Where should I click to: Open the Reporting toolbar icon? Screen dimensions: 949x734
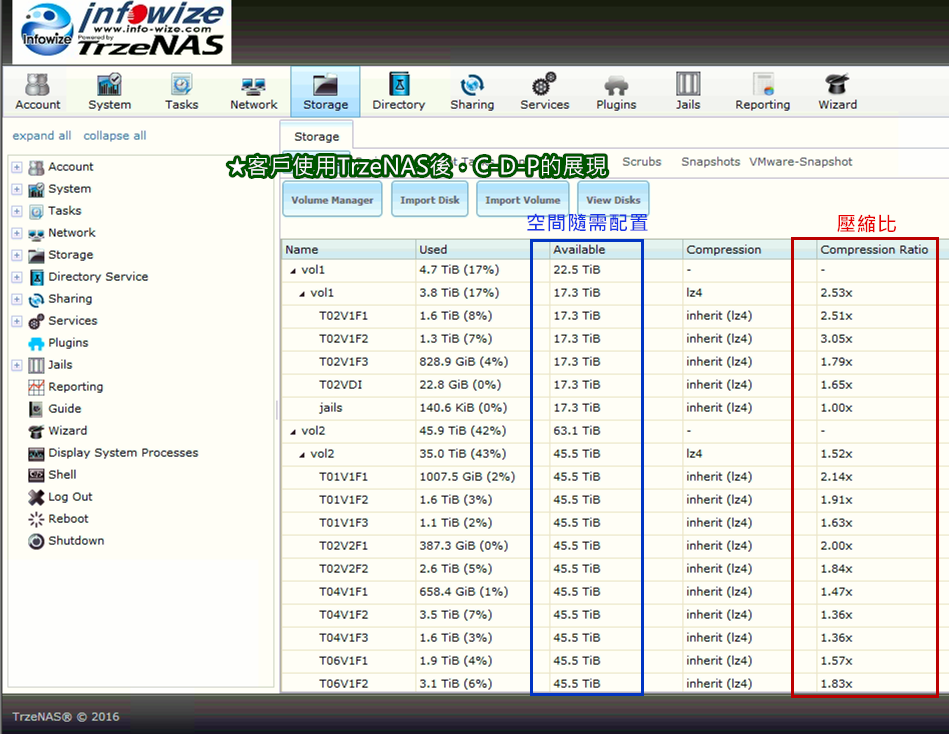point(763,91)
